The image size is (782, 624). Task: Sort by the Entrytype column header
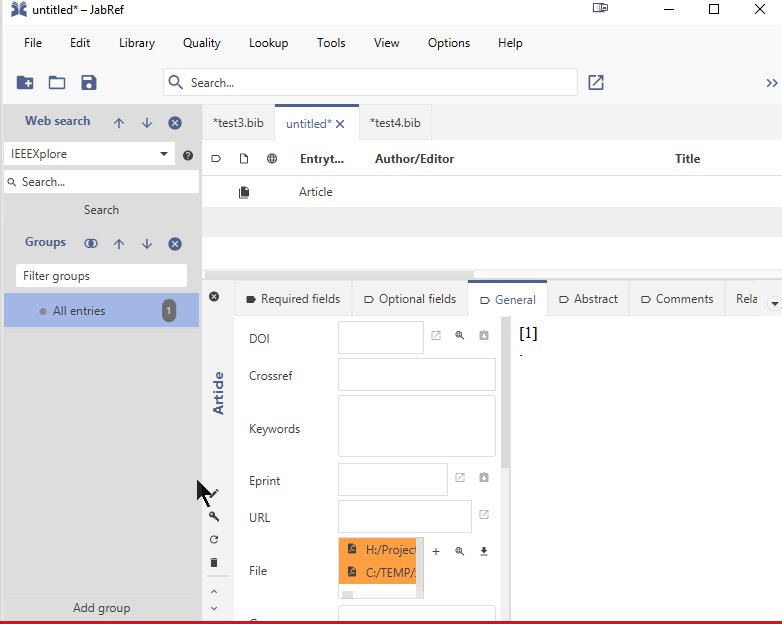pyautogui.click(x=322, y=159)
